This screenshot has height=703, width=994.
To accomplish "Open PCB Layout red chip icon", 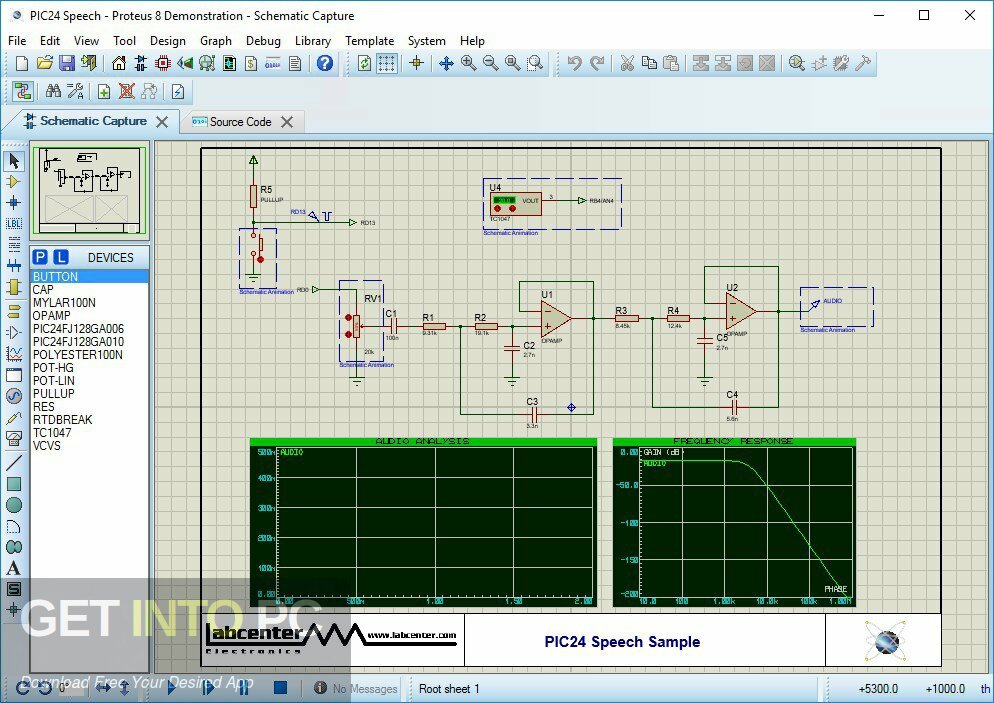I will 163,63.
